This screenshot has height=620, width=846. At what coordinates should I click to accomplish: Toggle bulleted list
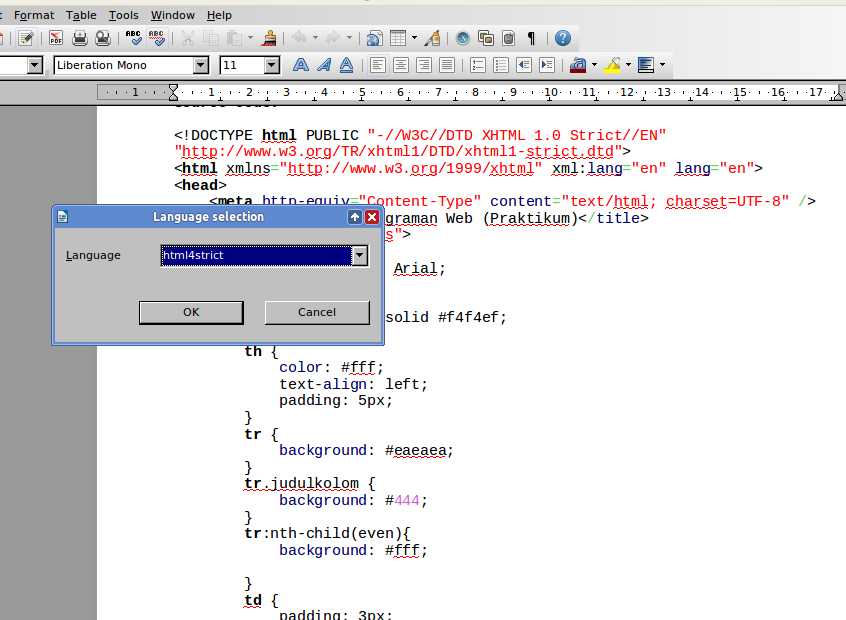(x=501, y=65)
